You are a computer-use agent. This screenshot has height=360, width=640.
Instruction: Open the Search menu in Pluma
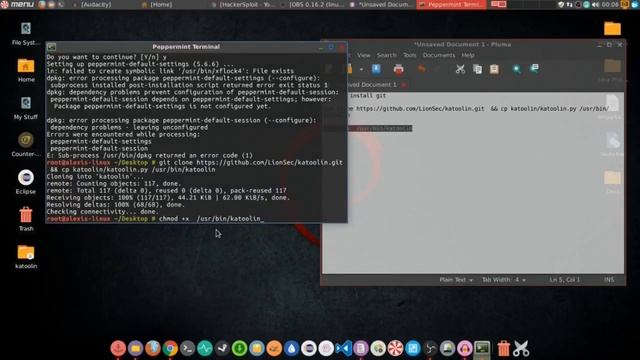click(x=387, y=55)
